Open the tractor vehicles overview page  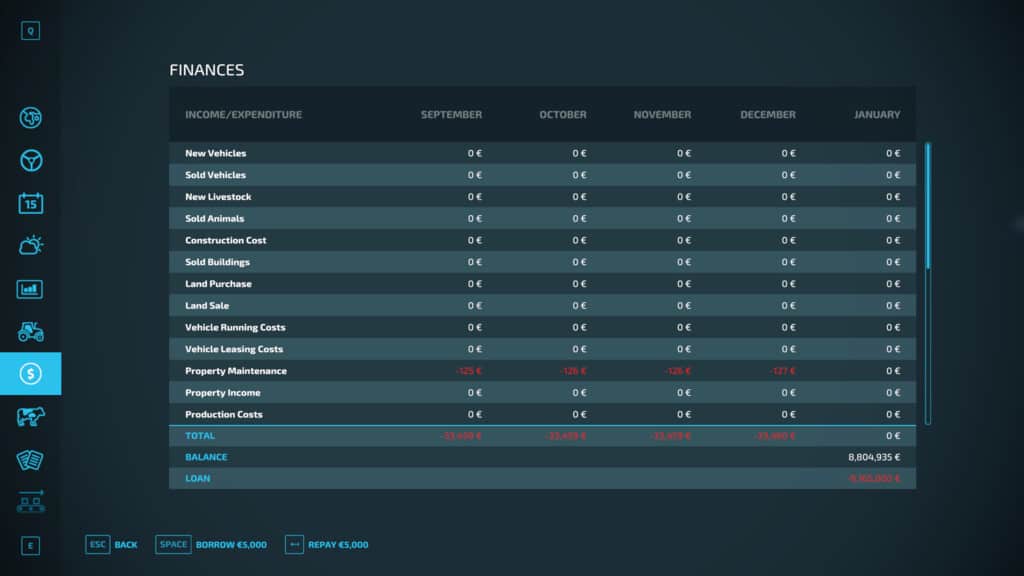coord(31,331)
